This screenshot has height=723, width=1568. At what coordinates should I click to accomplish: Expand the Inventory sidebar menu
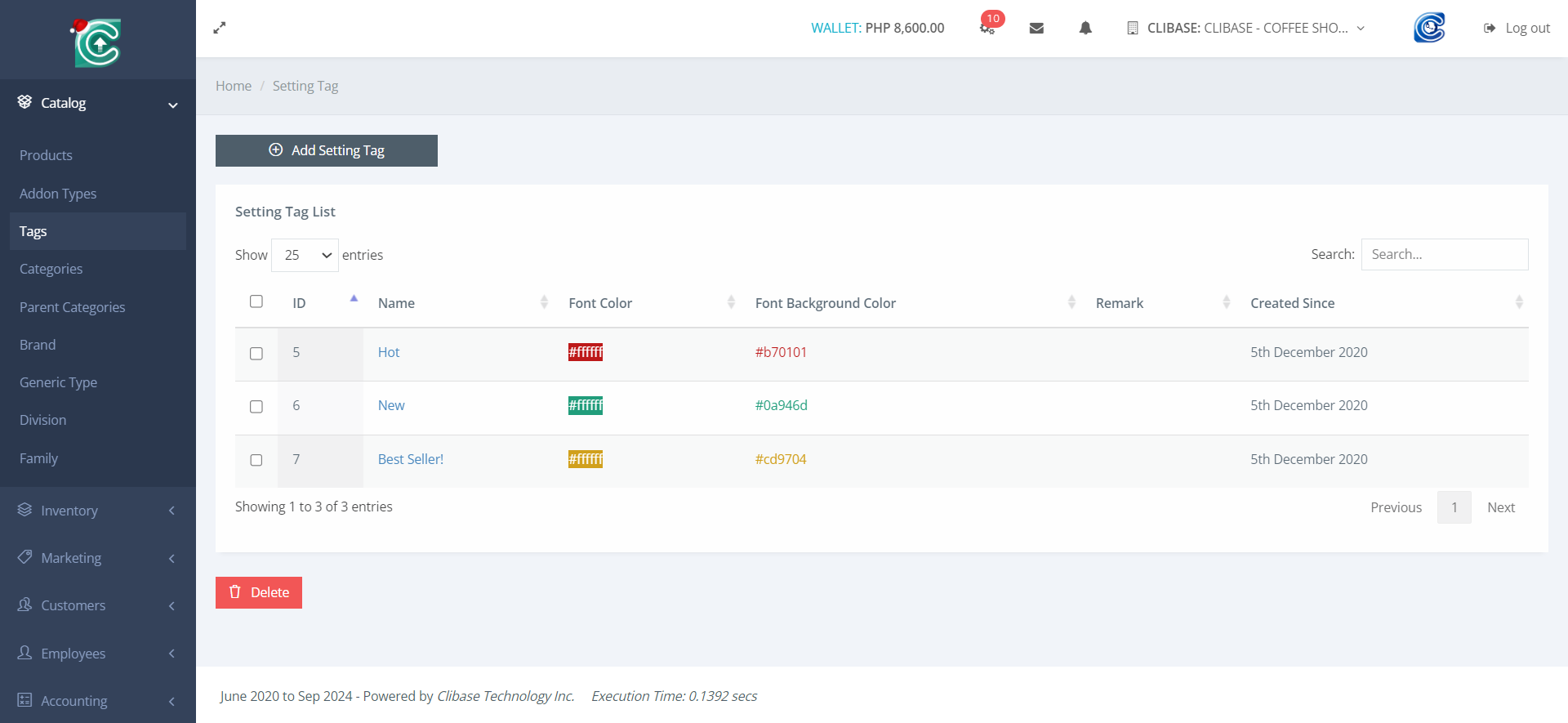coord(97,511)
